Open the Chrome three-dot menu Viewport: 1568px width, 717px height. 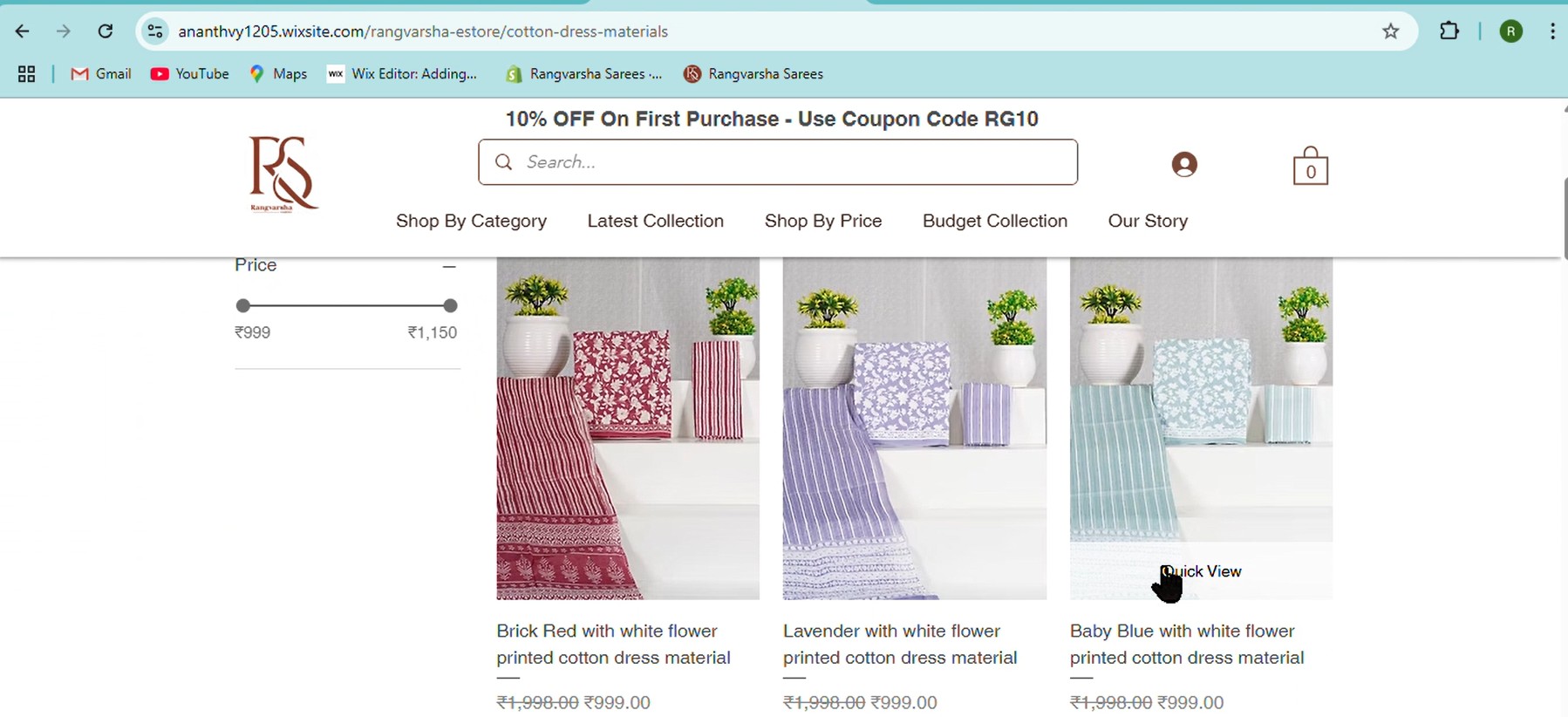1552,31
